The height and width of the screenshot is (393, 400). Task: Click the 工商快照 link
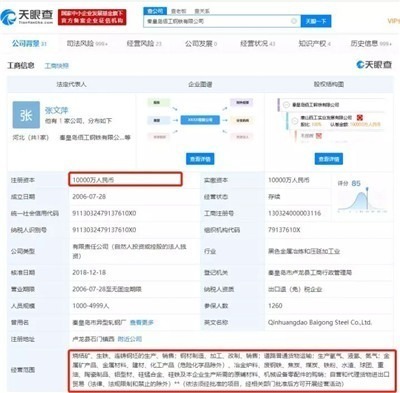tap(57, 66)
